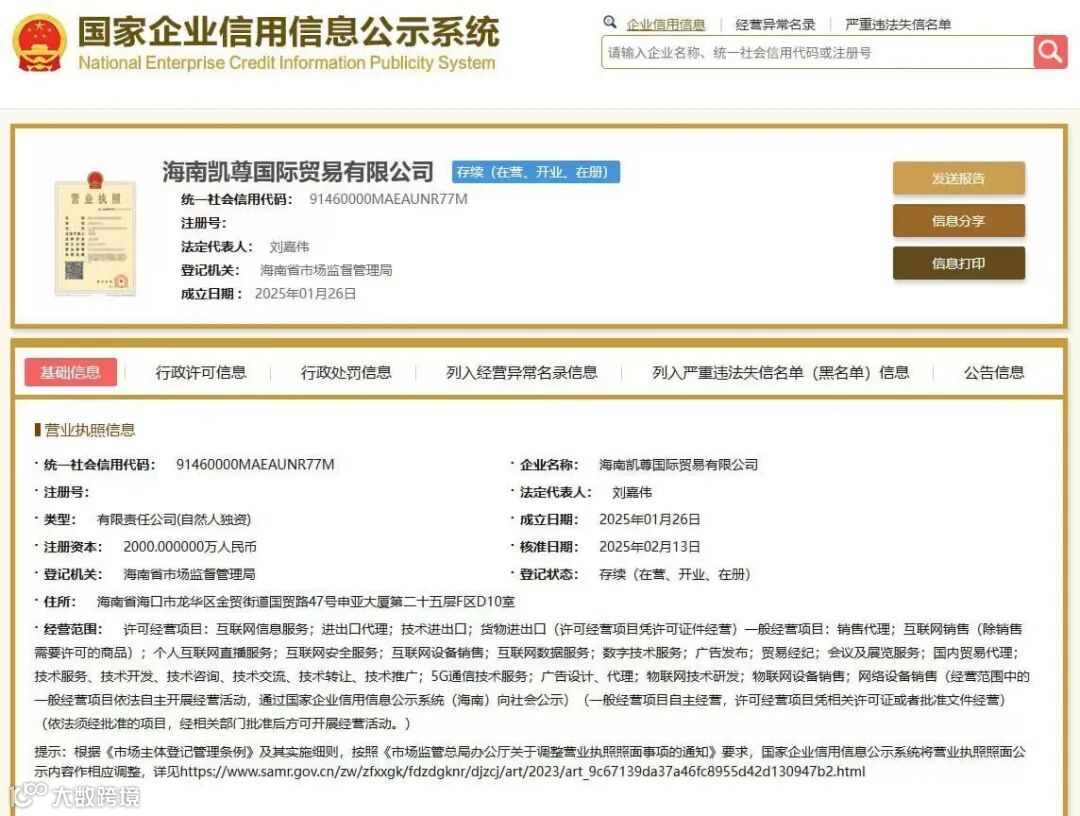Select the 严重违法失信名单 search category

(897, 25)
